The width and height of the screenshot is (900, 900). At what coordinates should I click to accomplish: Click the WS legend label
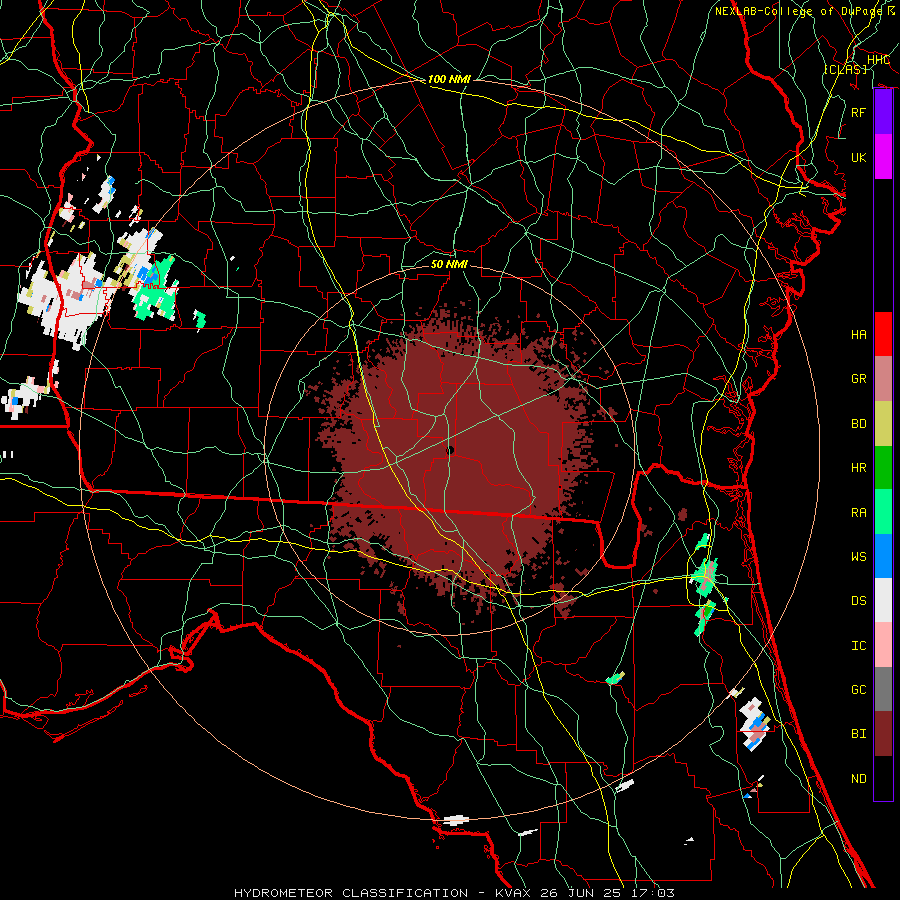click(859, 557)
